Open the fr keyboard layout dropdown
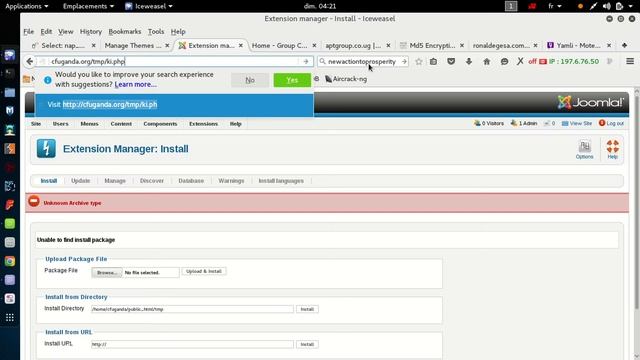Image resolution: width=640 pixels, height=360 pixels. pos(554,6)
